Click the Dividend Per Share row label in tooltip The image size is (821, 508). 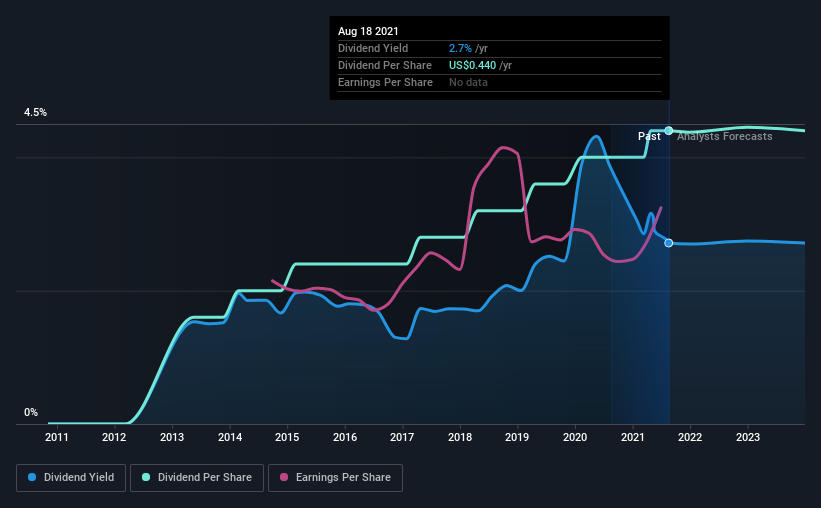click(385, 65)
